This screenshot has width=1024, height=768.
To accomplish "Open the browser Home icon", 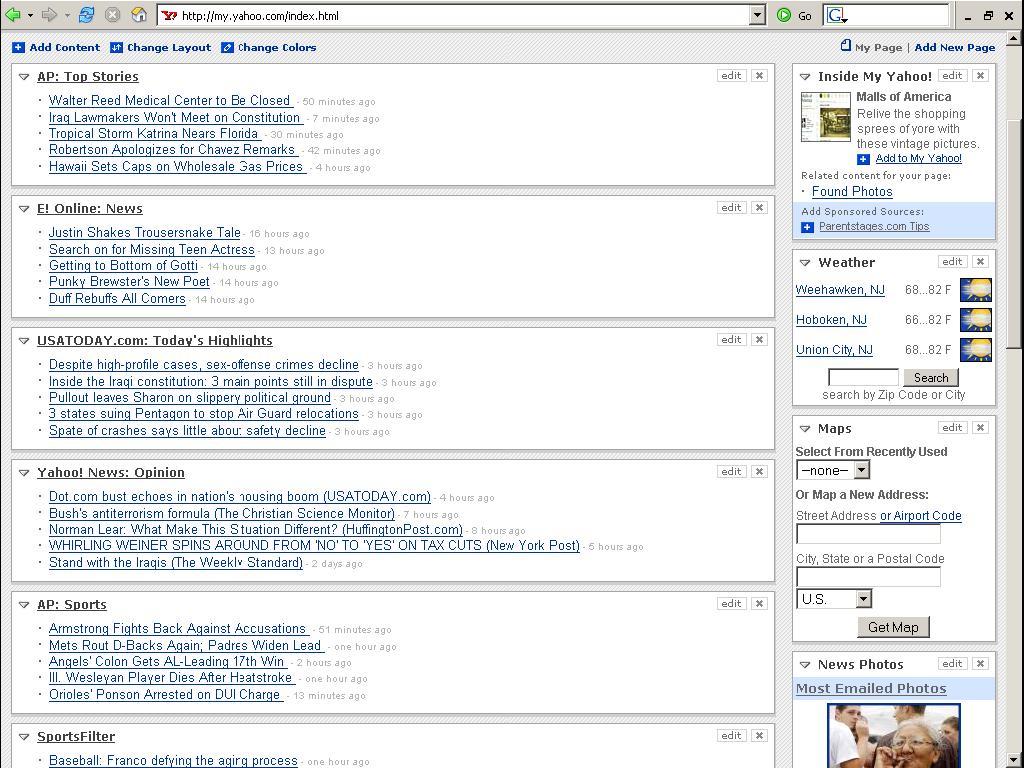I will pos(139,15).
